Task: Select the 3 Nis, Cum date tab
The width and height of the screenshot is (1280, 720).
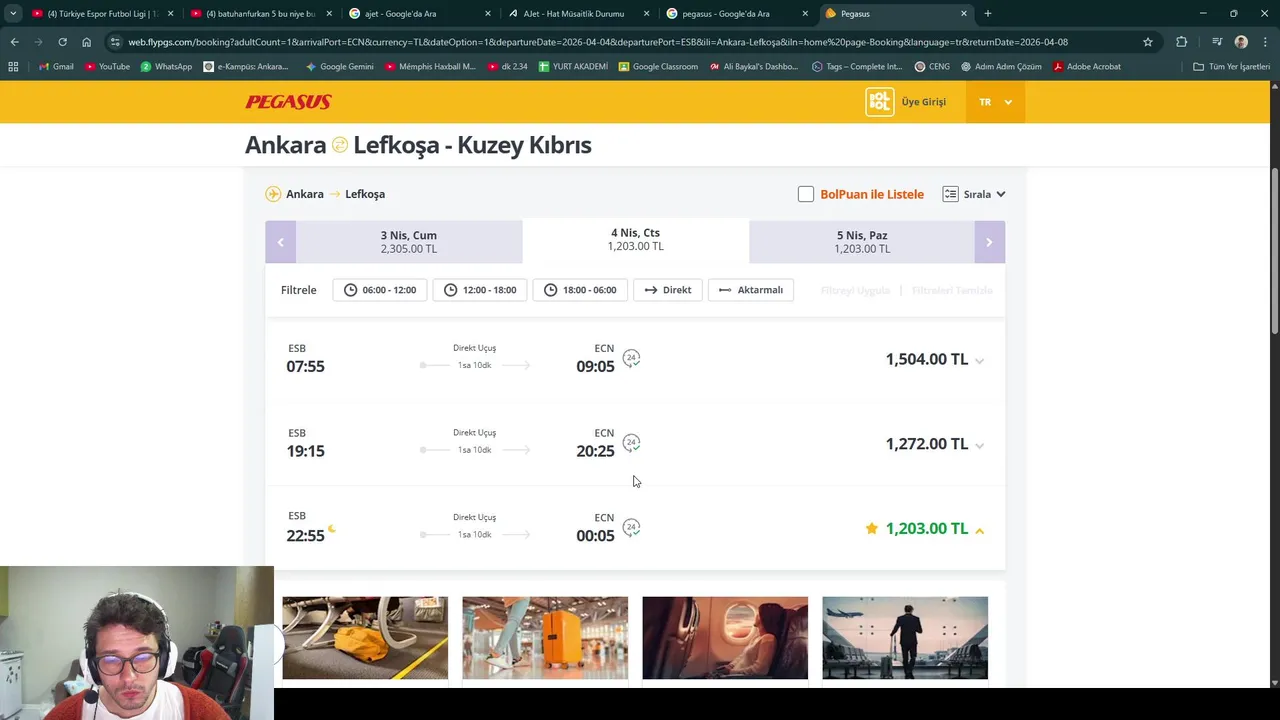Action: [408, 242]
